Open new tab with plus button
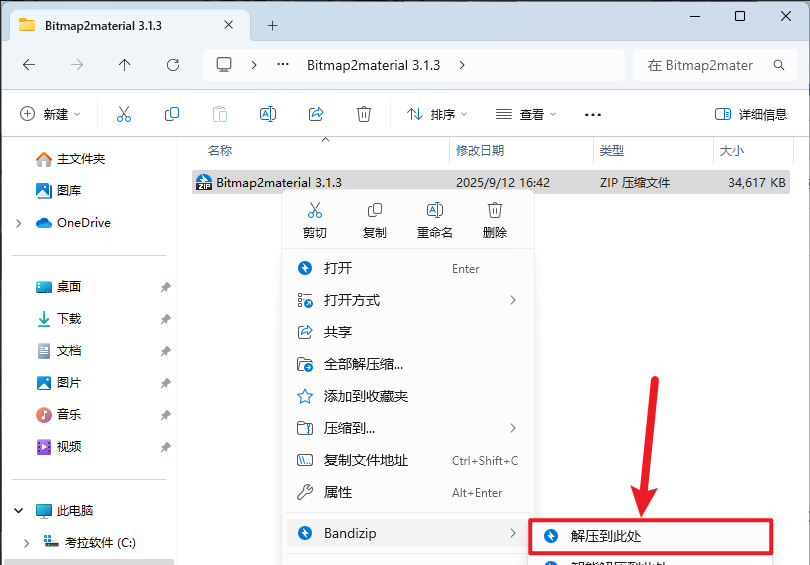Image resolution: width=810 pixels, height=565 pixels. [x=272, y=25]
